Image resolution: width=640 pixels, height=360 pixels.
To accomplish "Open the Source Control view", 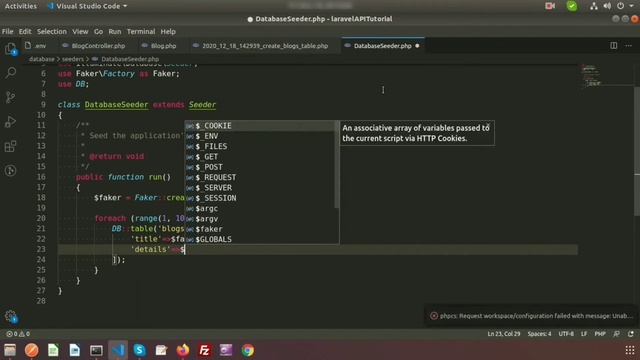I will click(x=11, y=97).
